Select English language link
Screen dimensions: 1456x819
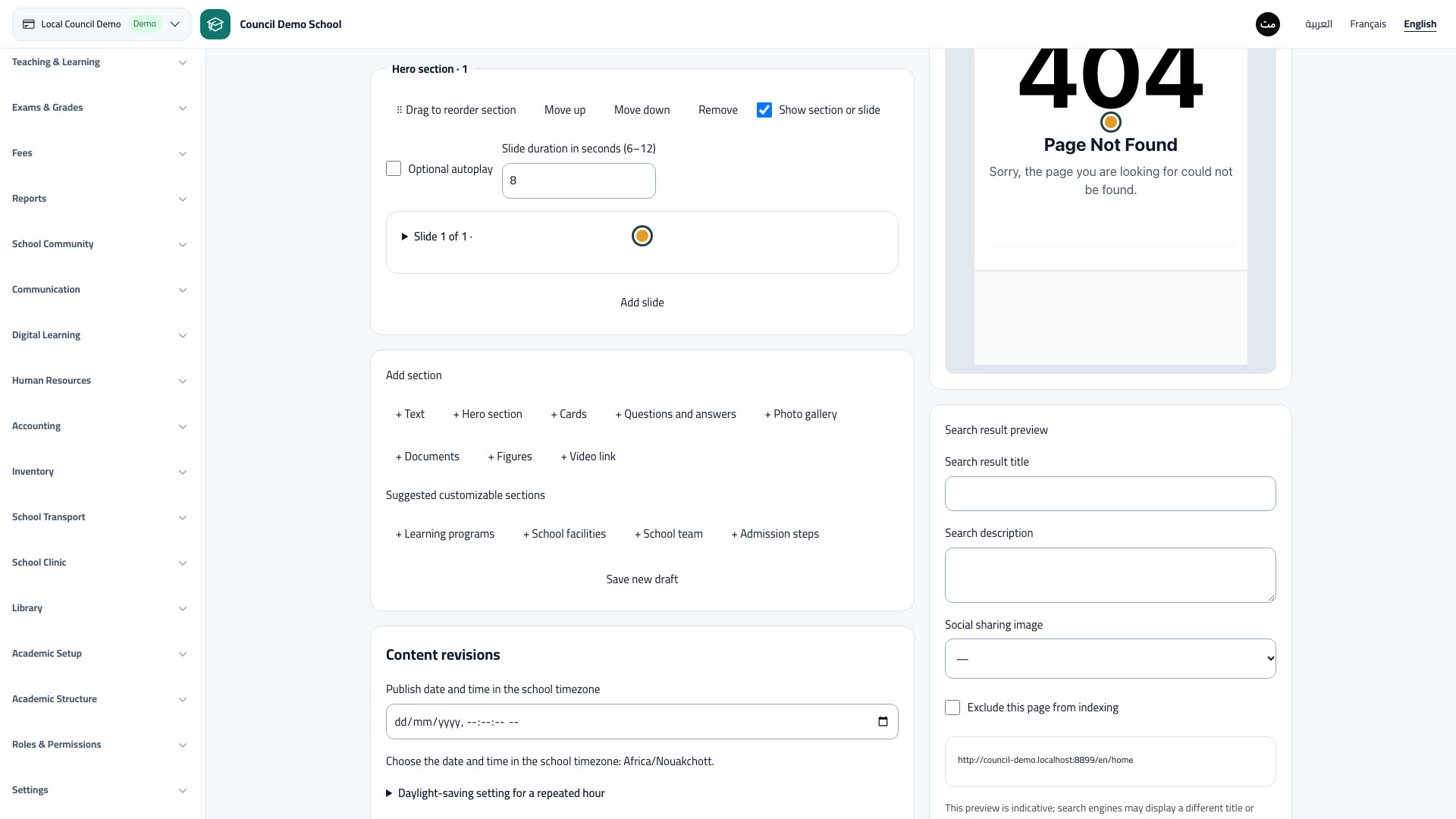pyautogui.click(x=1420, y=24)
